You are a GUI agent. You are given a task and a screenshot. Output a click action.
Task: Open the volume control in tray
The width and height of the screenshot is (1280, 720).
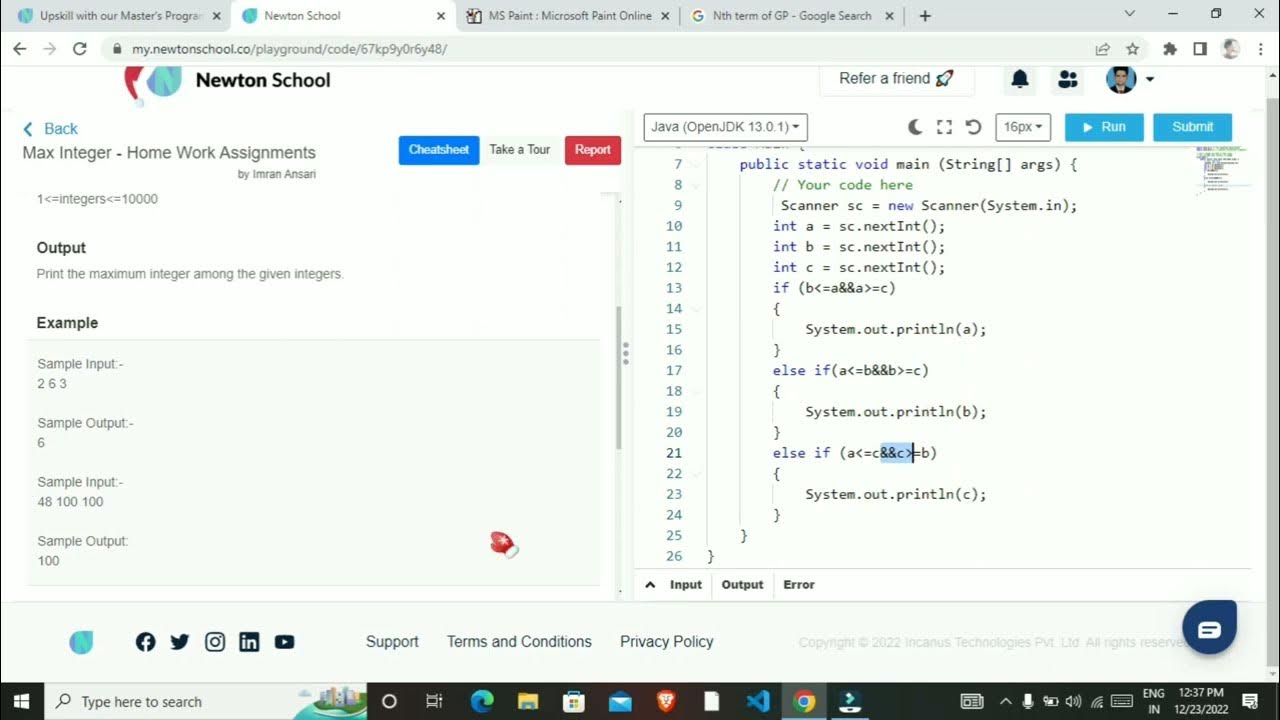(1073, 702)
